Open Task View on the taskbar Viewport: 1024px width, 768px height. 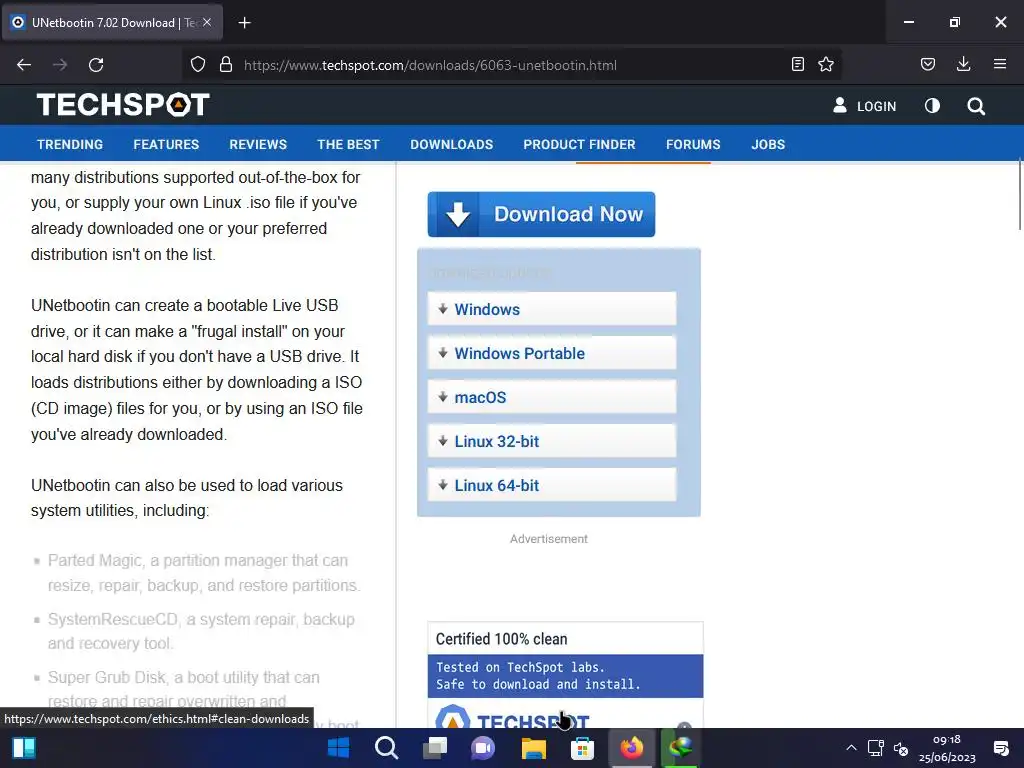point(435,748)
